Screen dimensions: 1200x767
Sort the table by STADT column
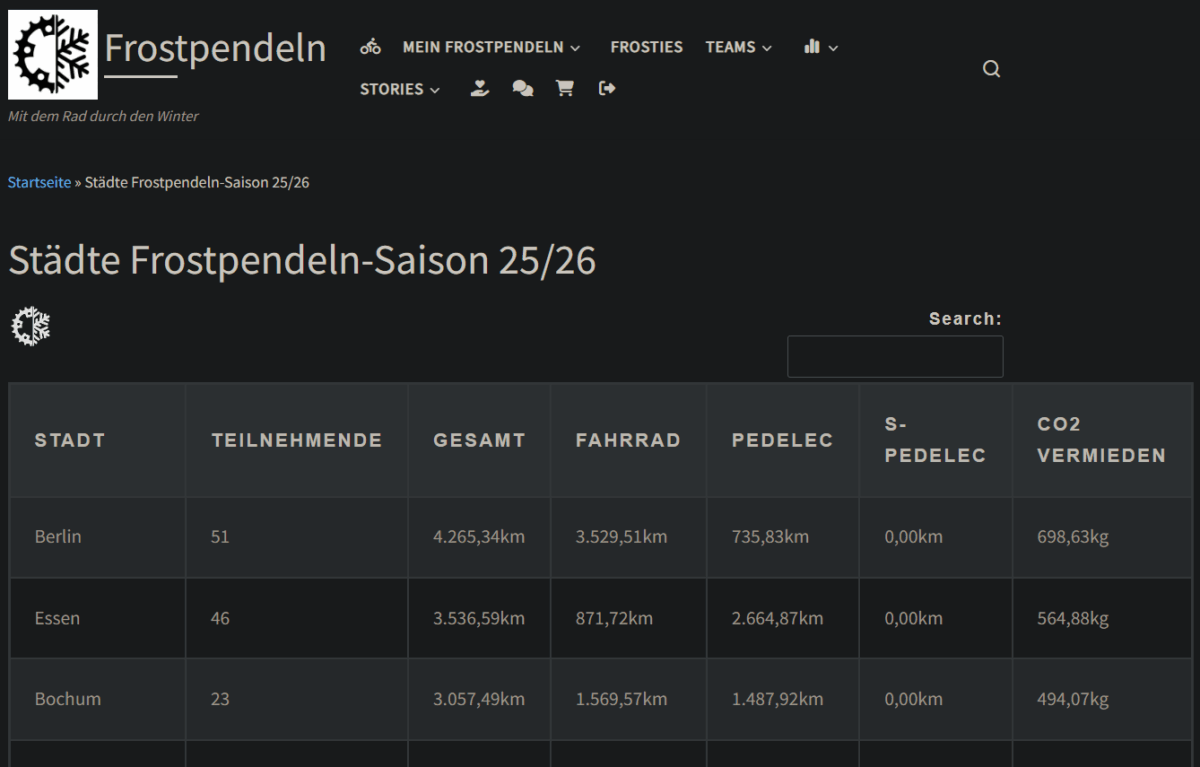pos(70,440)
